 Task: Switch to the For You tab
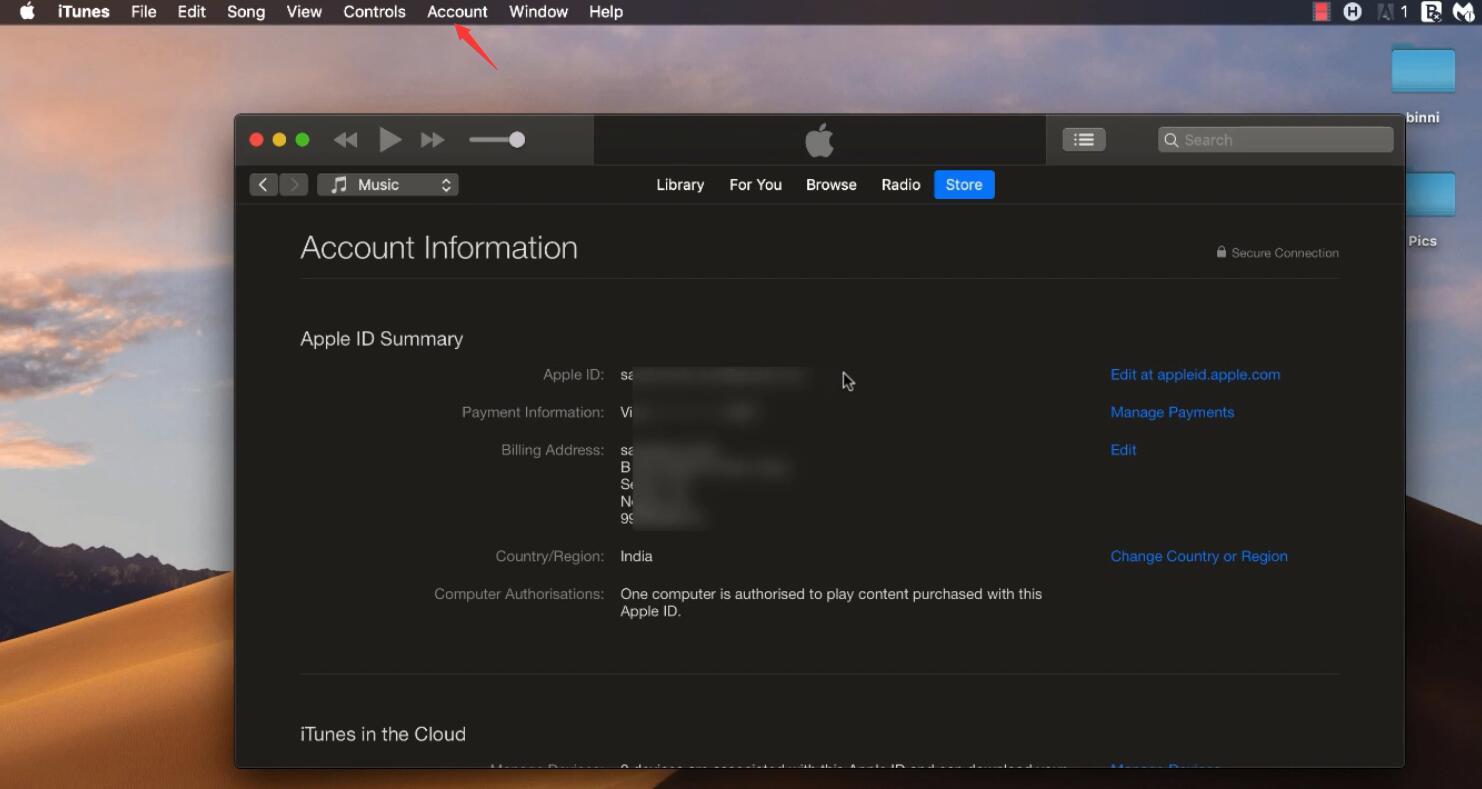click(x=755, y=185)
